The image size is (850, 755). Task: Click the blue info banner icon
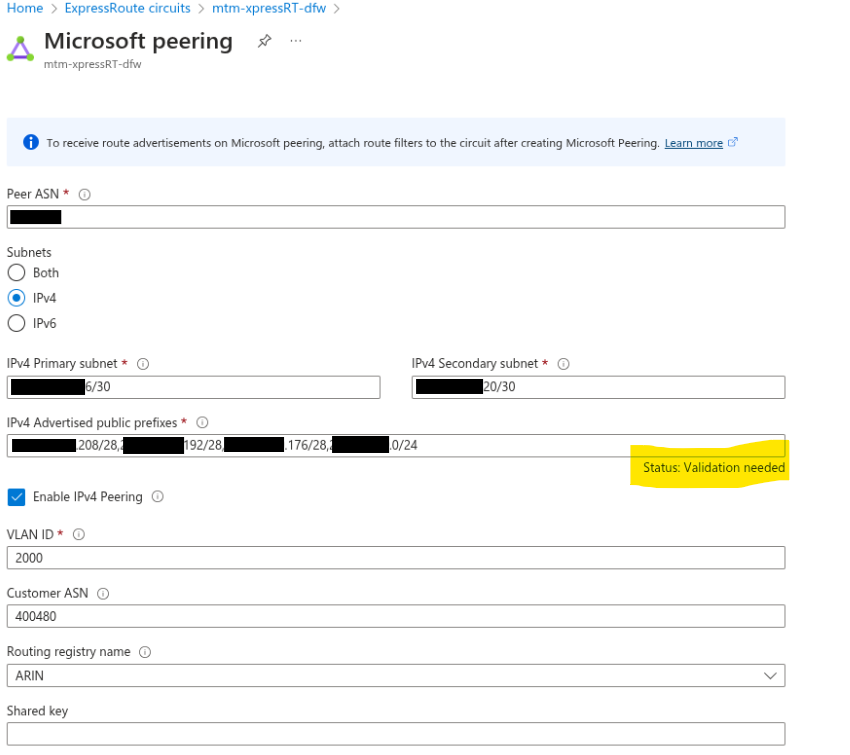(31, 142)
